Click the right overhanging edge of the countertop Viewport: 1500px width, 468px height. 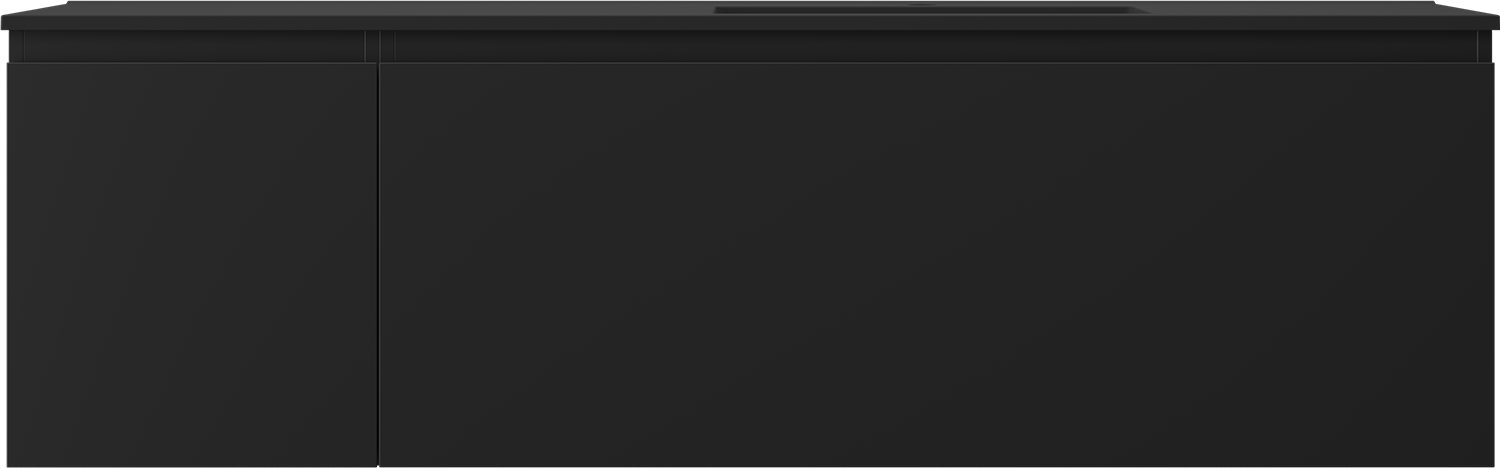(1494, 20)
